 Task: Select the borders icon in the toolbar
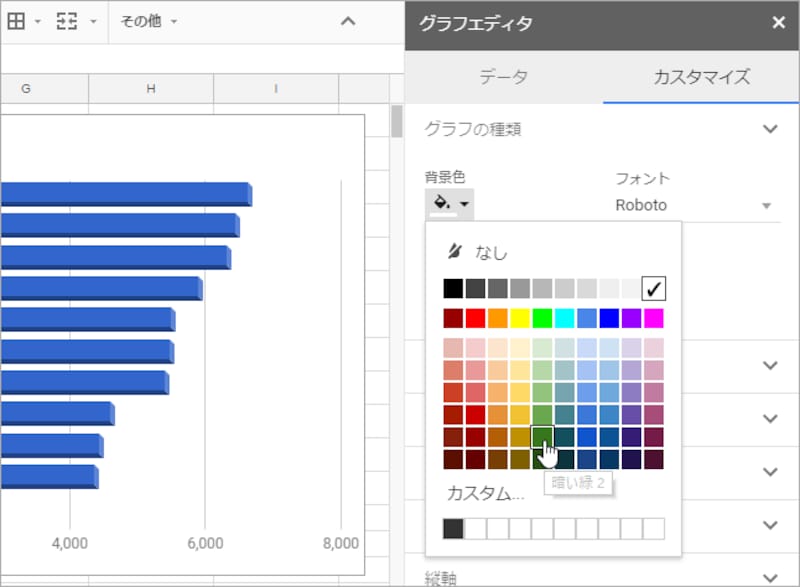[16, 22]
